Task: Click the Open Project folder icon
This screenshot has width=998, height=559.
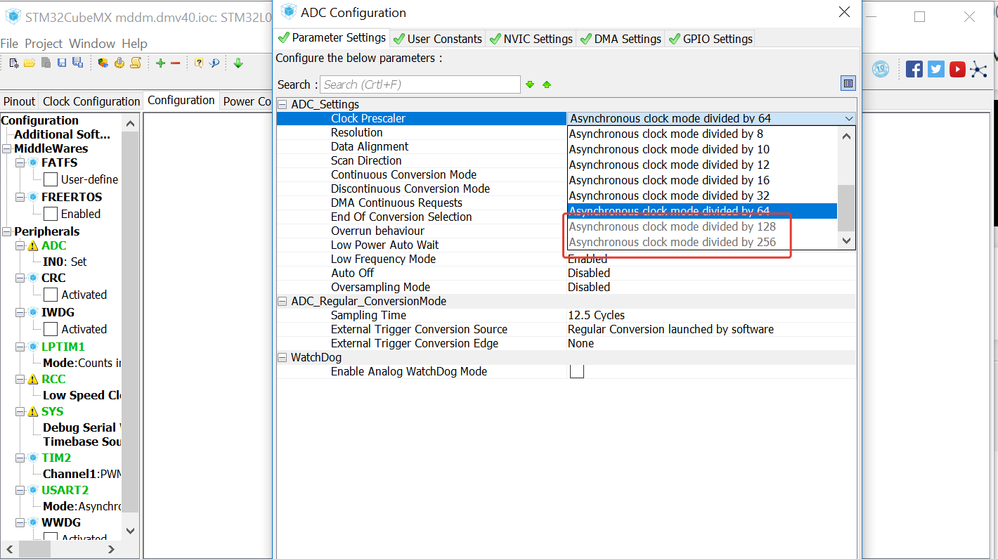Action: (x=29, y=63)
